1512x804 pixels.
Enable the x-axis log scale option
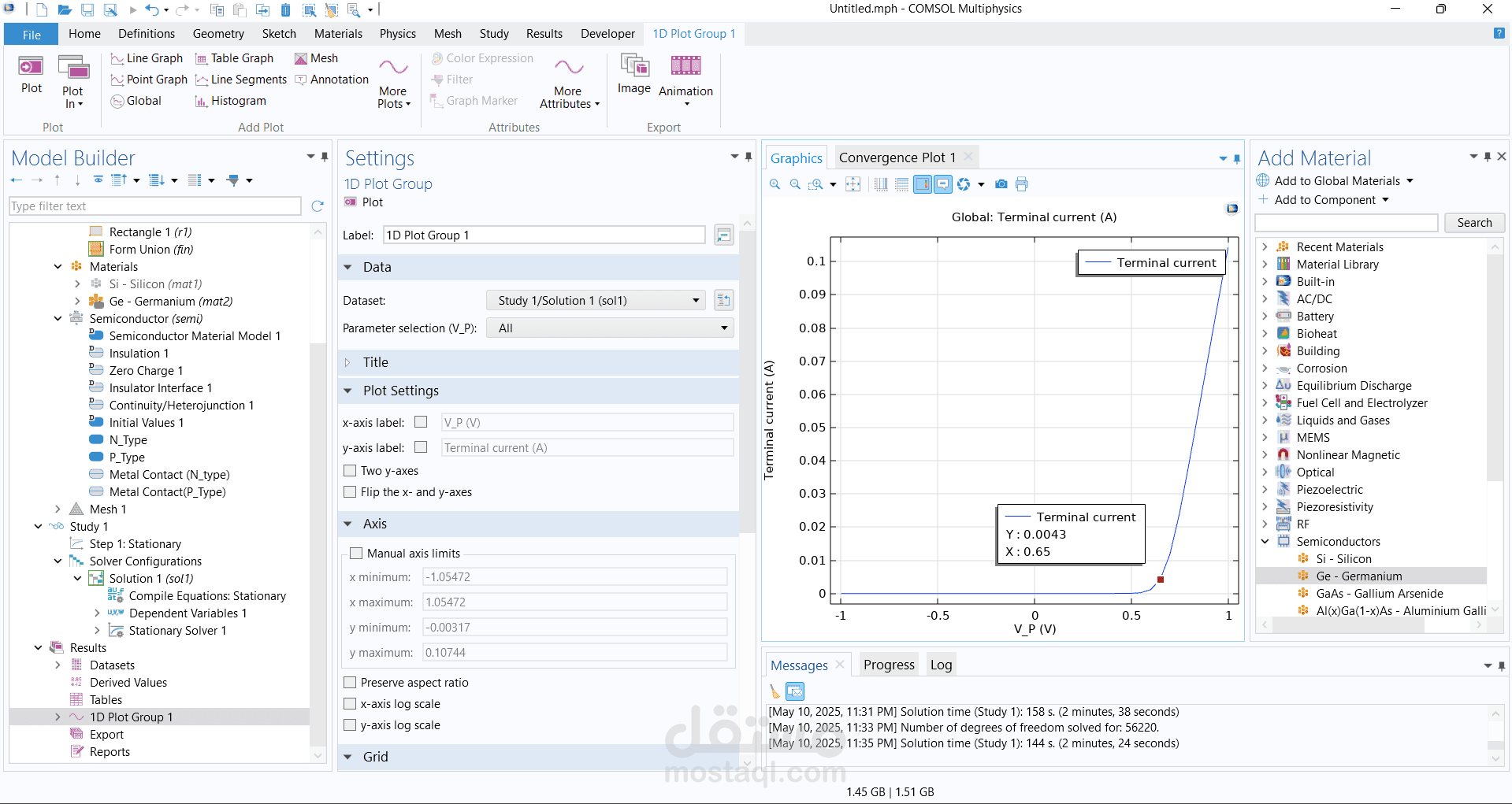pos(350,704)
